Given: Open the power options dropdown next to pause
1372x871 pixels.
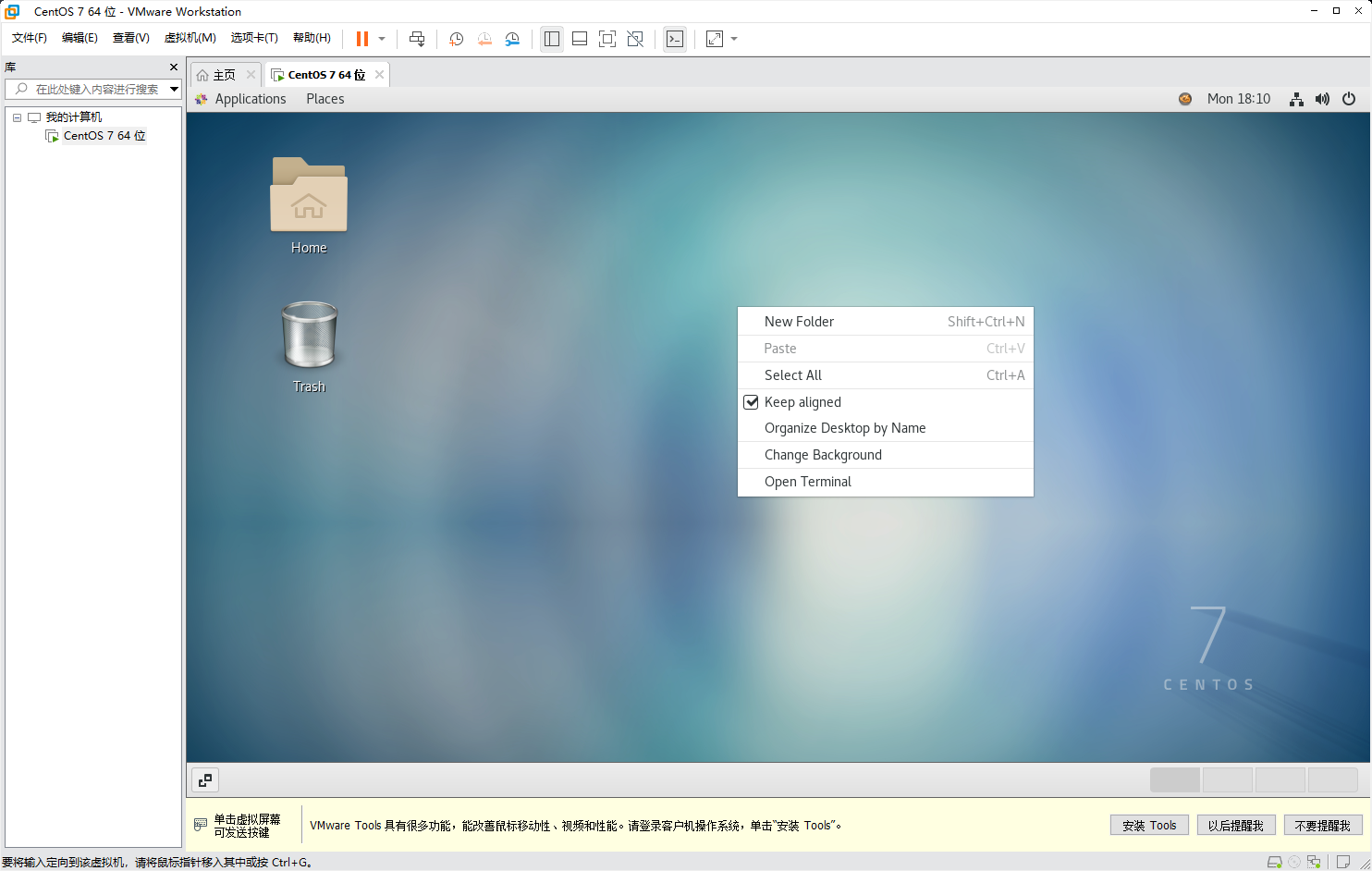Looking at the screenshot, I should [382, 39].
